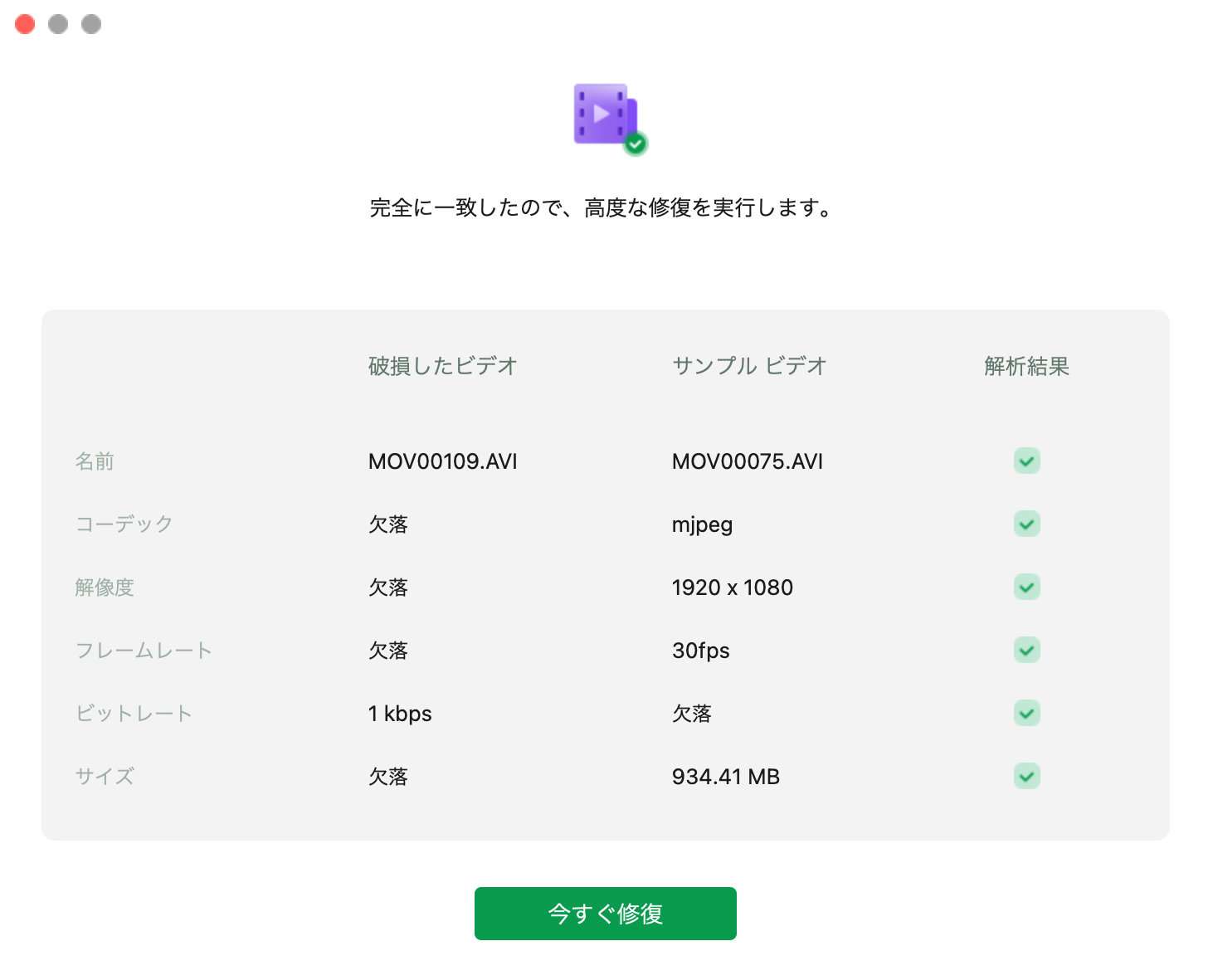Click the コーデック row's analysis checkmark

pos(1026,524)
